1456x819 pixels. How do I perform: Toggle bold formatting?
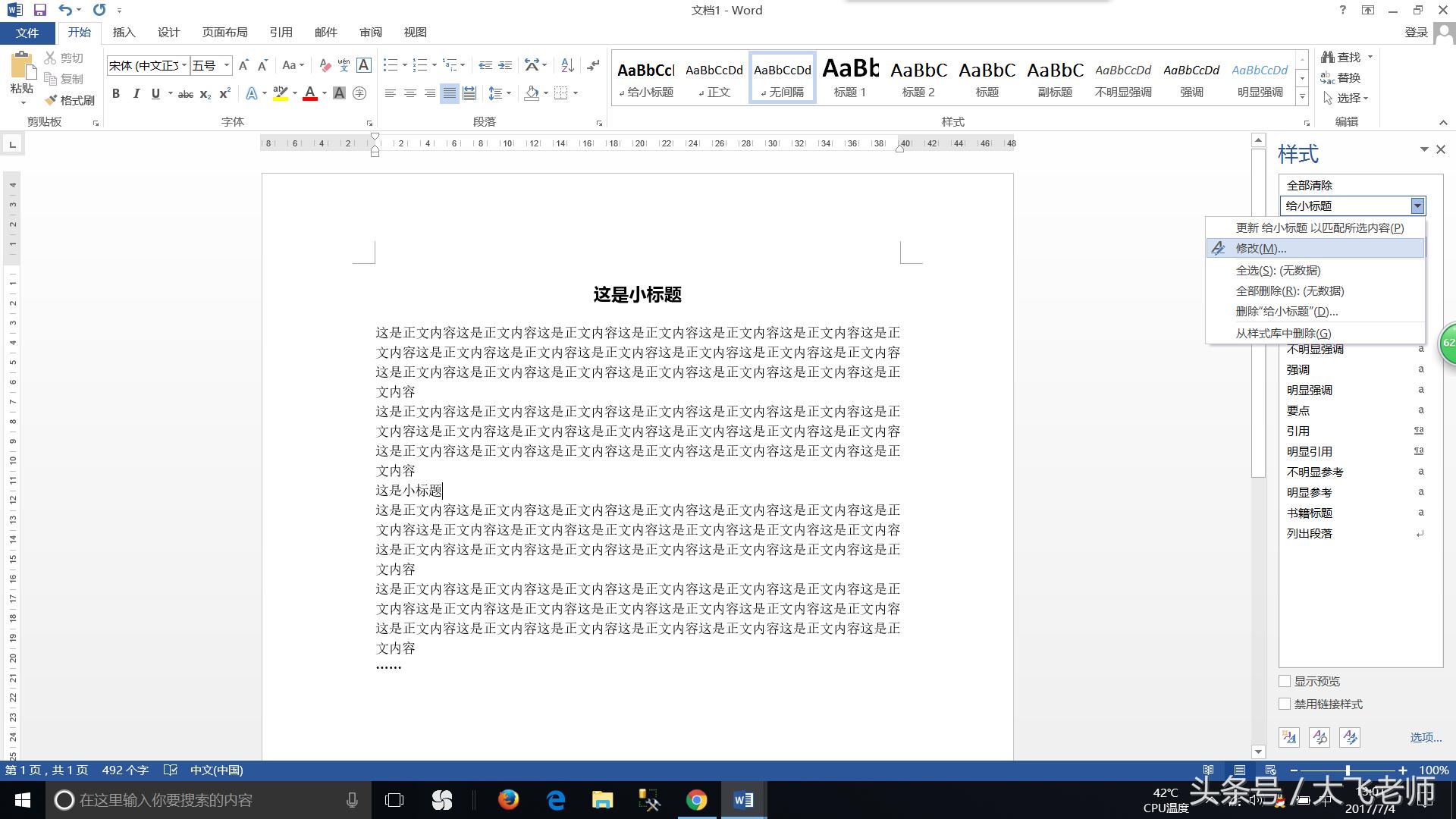116,93
